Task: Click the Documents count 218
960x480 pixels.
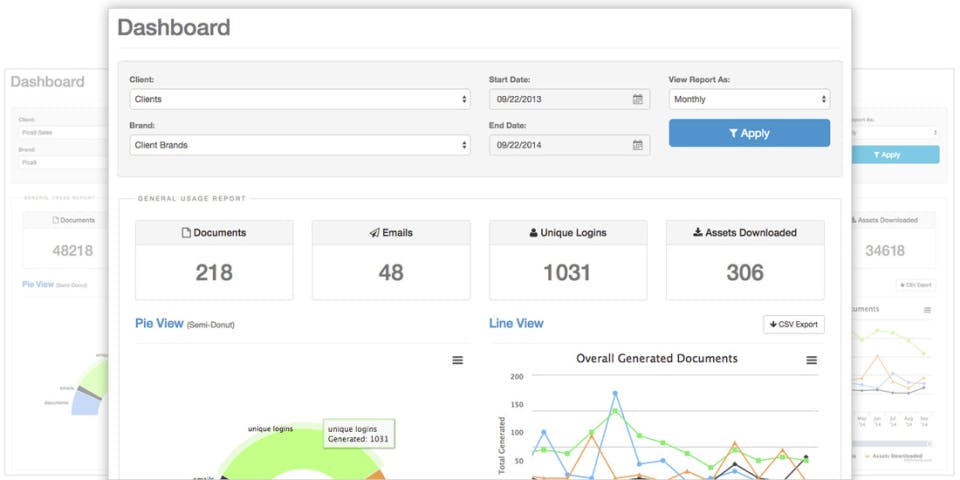Action: pos(214,273)
